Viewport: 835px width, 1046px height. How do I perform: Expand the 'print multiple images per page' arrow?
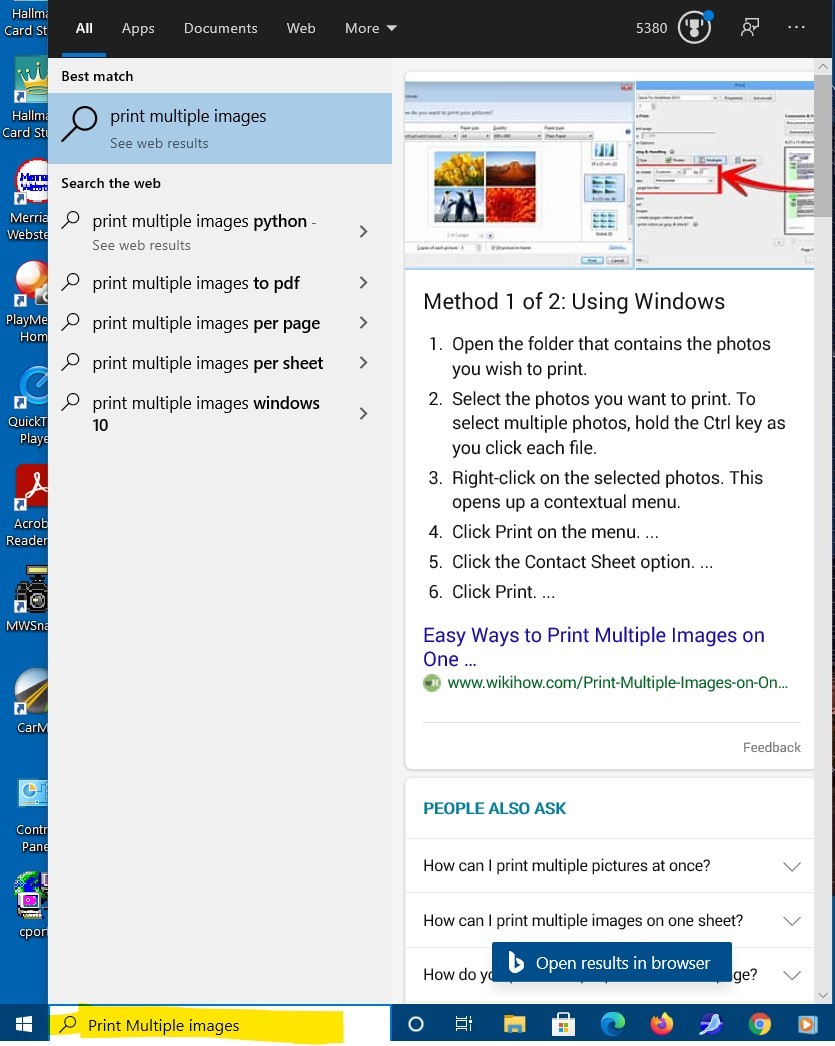coord(363,323)
